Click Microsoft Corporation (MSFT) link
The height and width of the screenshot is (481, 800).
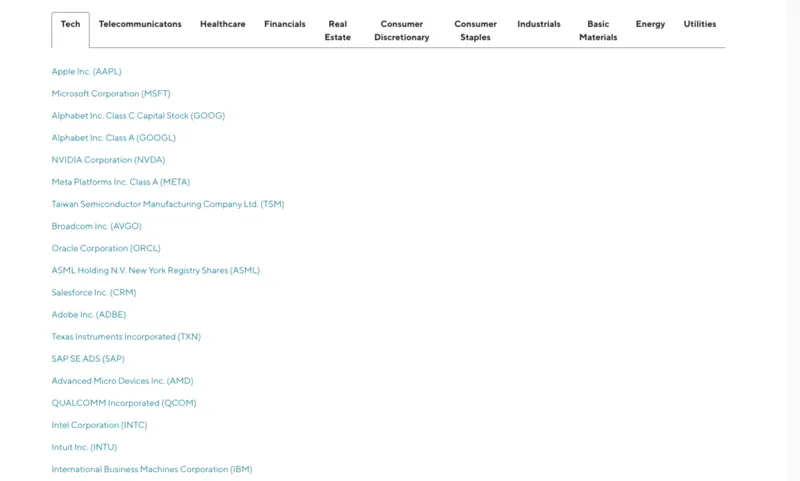tap(111, 93)
